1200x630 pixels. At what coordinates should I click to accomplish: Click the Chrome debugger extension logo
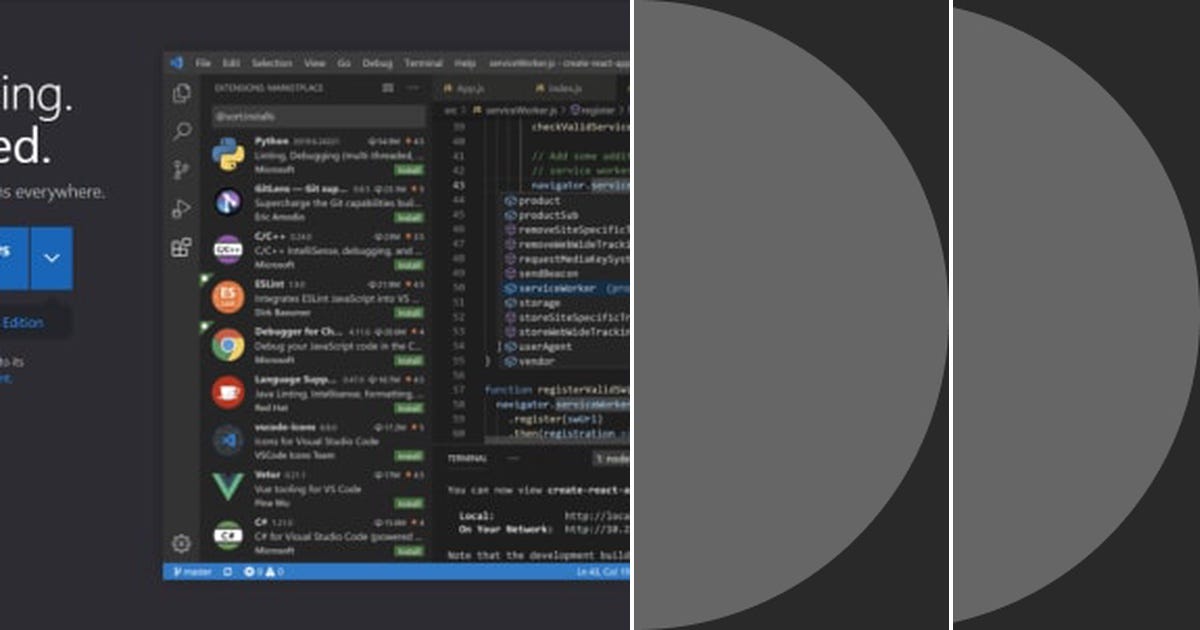tap(228, 345)
